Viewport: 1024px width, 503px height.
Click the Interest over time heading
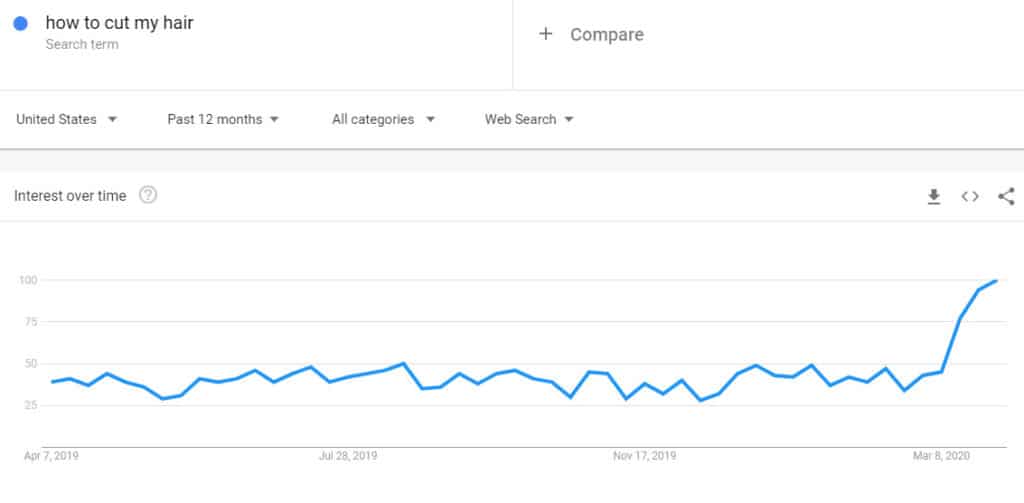pyautogui.click(x=70, y=196)
